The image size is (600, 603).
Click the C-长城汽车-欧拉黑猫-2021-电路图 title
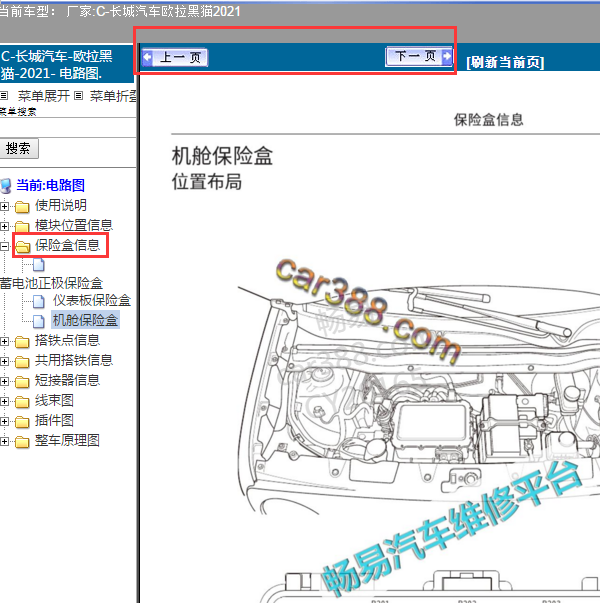[x=57, y=65]
